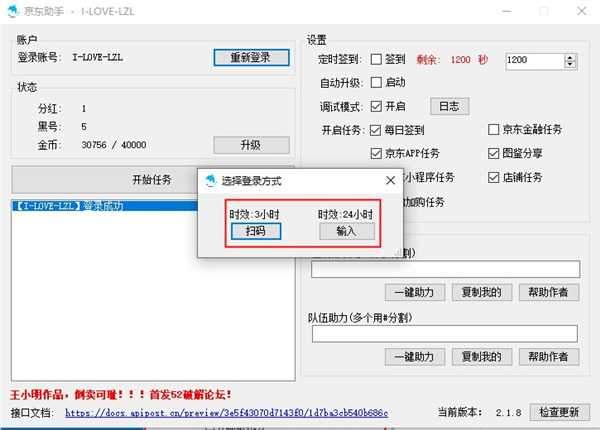Uncheck the 每日签到 task
600x430 pixels.
point(376,130)
